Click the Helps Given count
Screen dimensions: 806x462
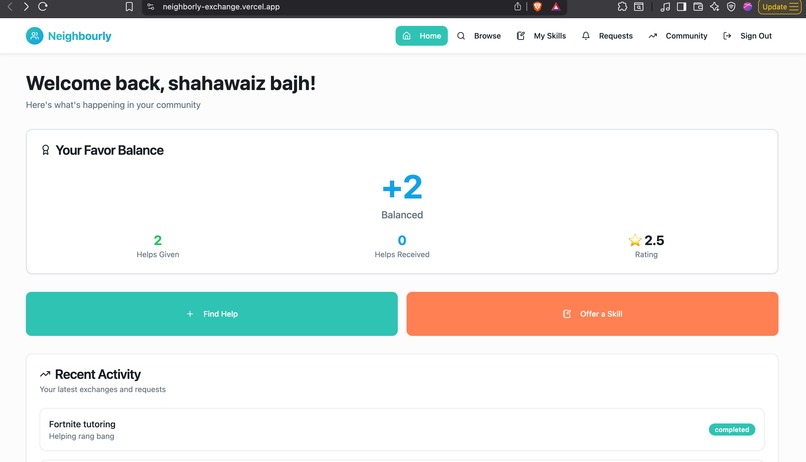click(158, 241)
